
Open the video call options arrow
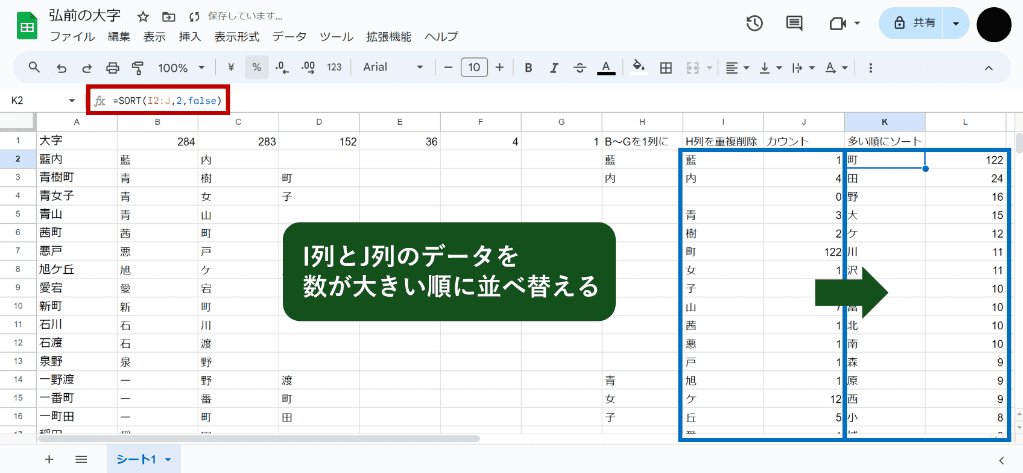pyautogui.click(x=857, y=23)
